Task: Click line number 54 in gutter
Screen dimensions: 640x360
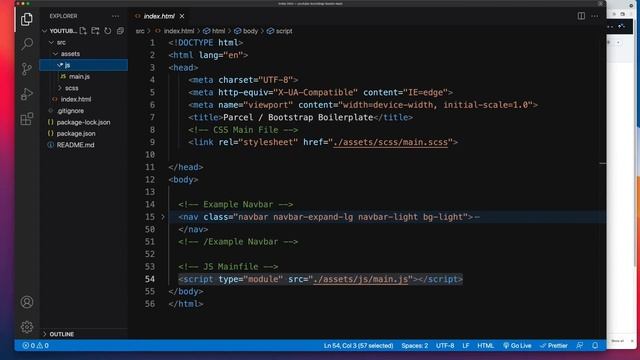Action: click(150, 279)
